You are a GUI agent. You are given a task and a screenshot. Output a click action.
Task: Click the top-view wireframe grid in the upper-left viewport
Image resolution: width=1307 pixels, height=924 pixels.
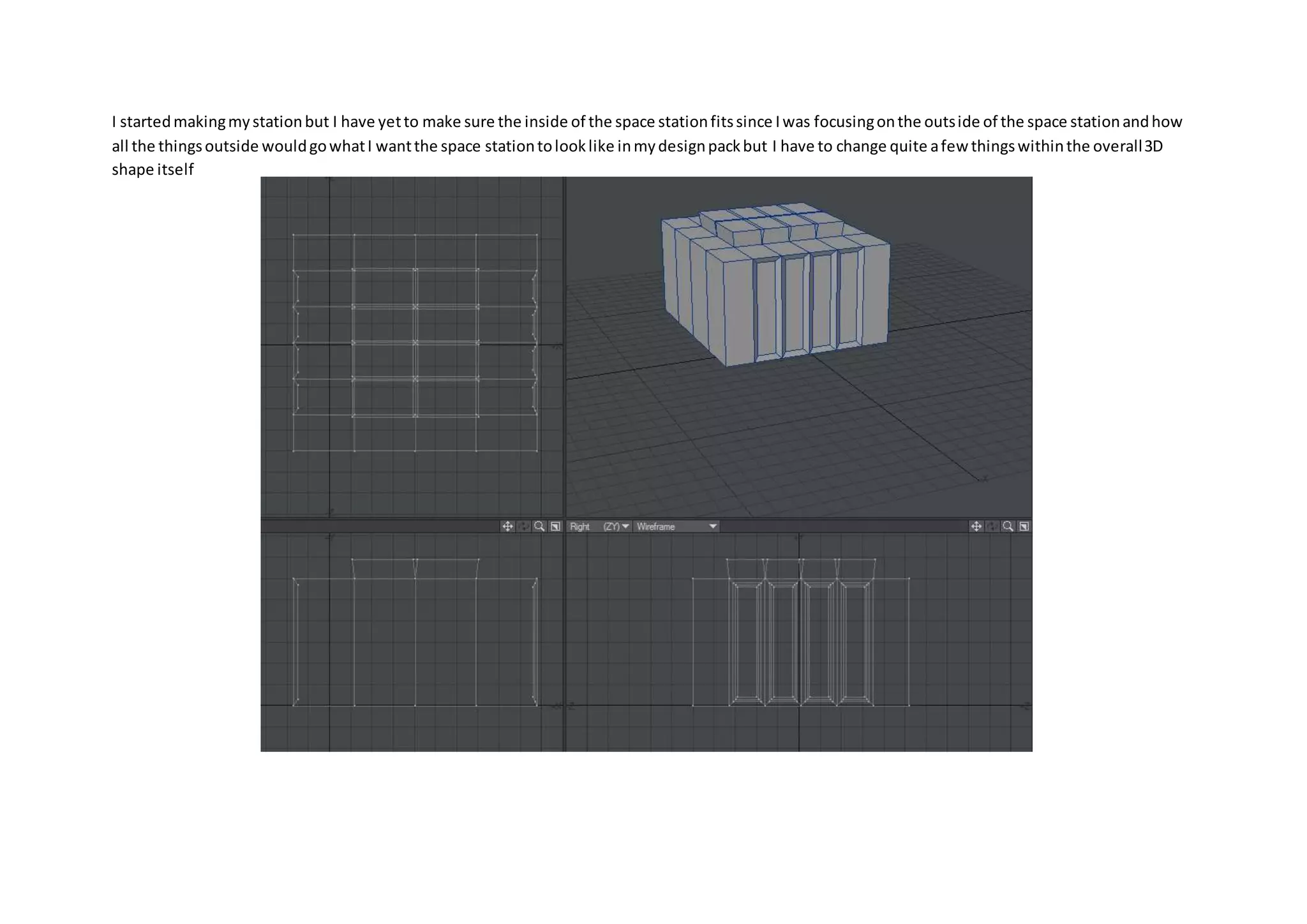[x=415, y=343]
